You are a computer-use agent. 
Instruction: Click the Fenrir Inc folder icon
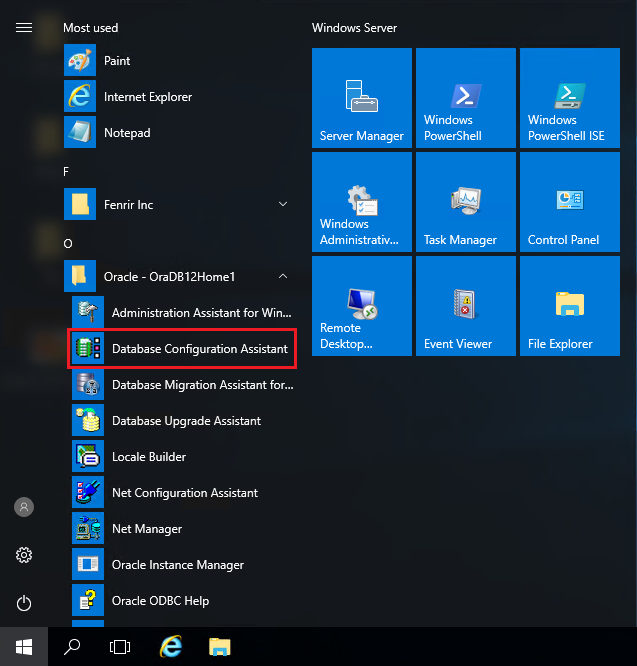pyautogui.click(x=80, y=204)
